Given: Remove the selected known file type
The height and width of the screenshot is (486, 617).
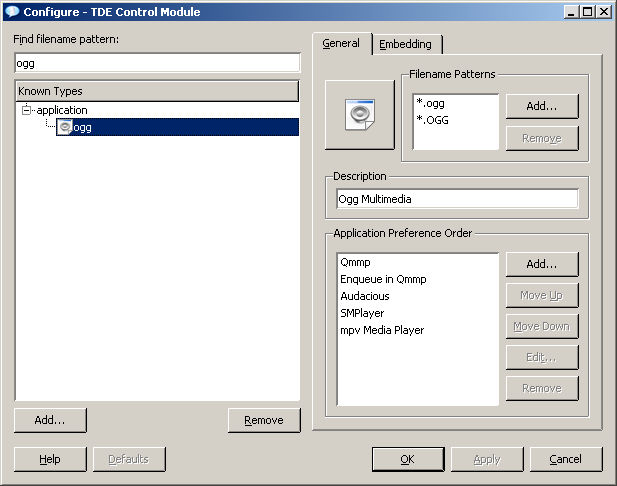Looking at the screenshot, I should pyautogui.click(x=263, y=420).
